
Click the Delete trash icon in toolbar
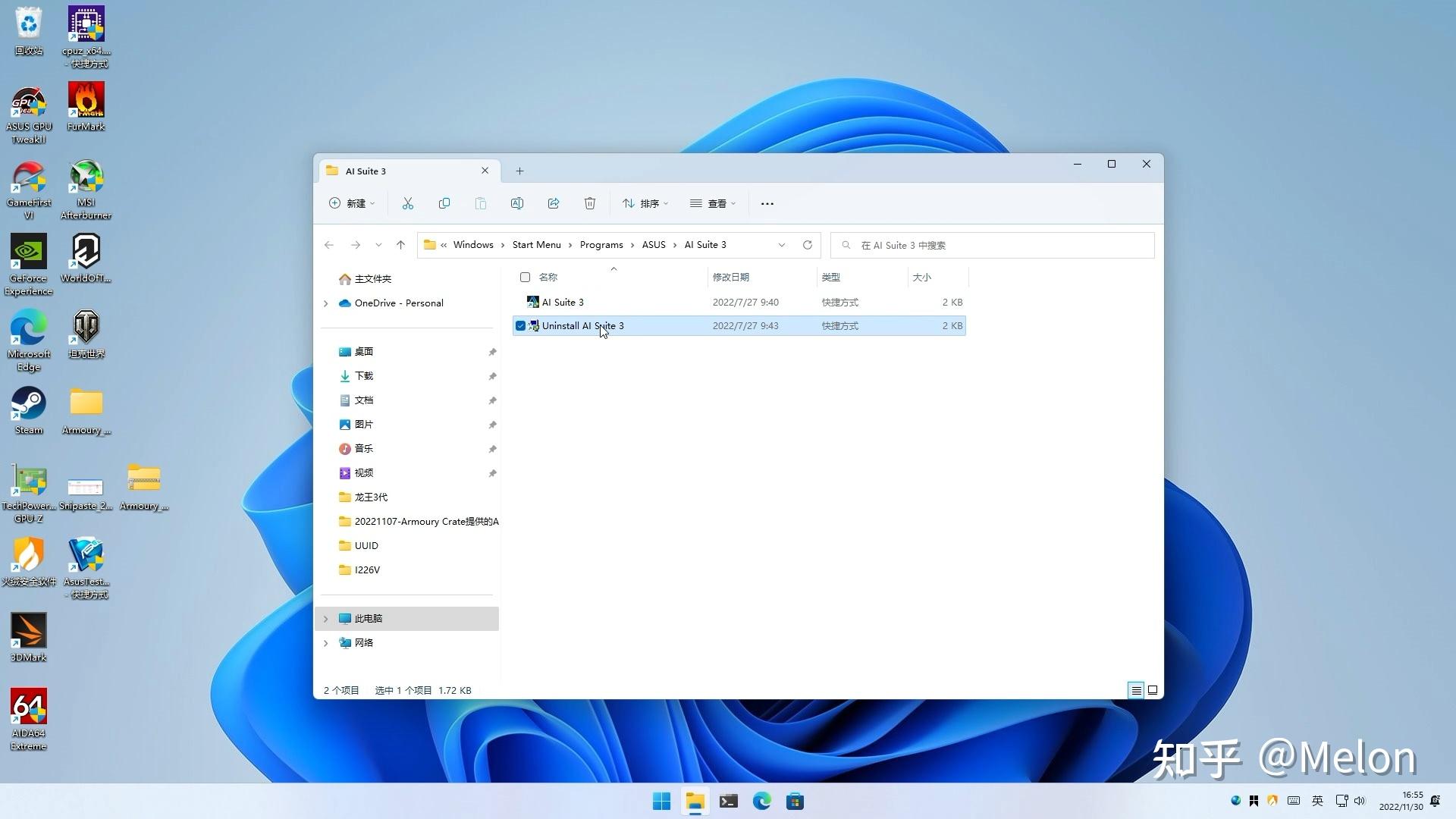[590, 203]
